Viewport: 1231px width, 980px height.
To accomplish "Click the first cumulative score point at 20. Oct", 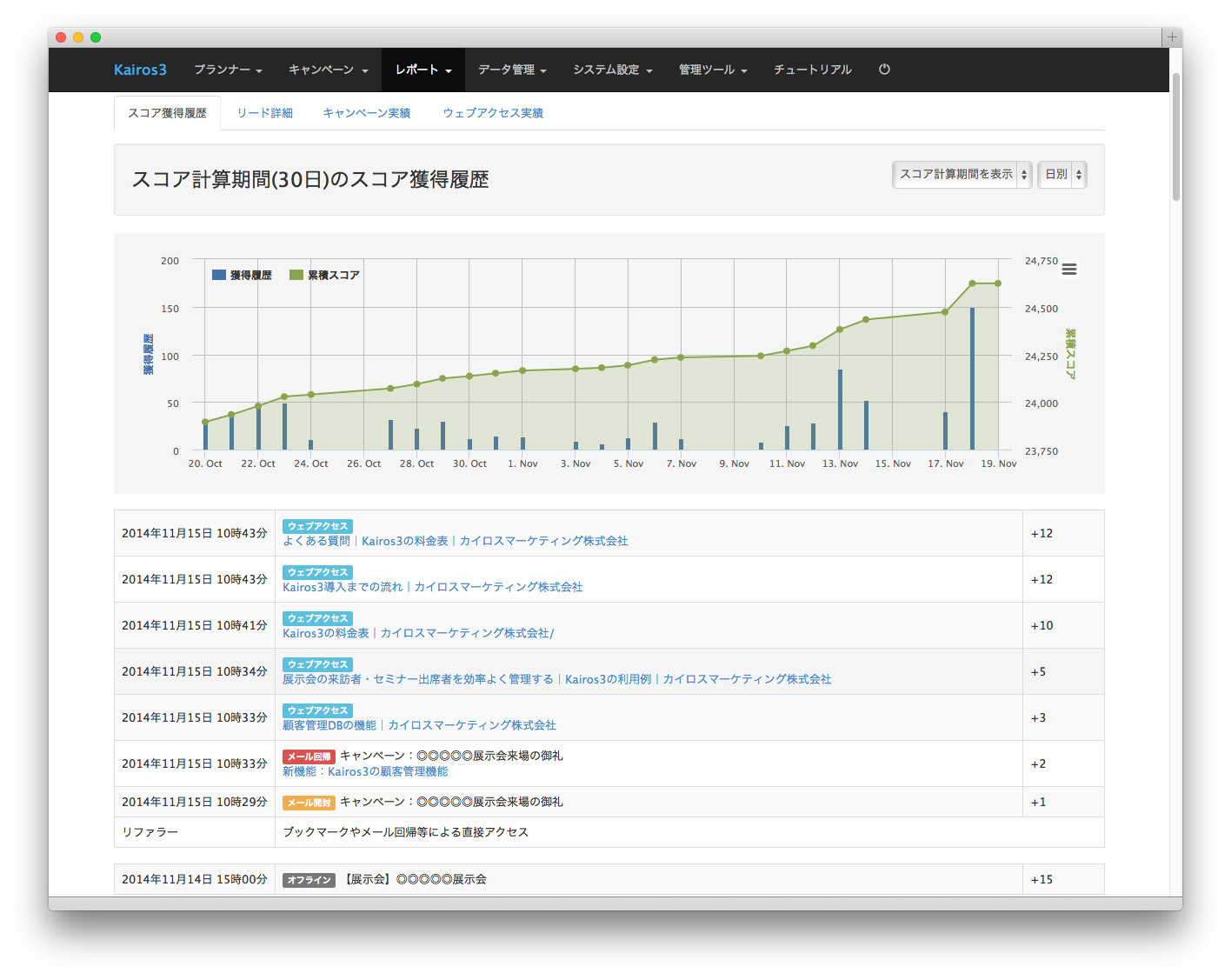I will 205,422.
